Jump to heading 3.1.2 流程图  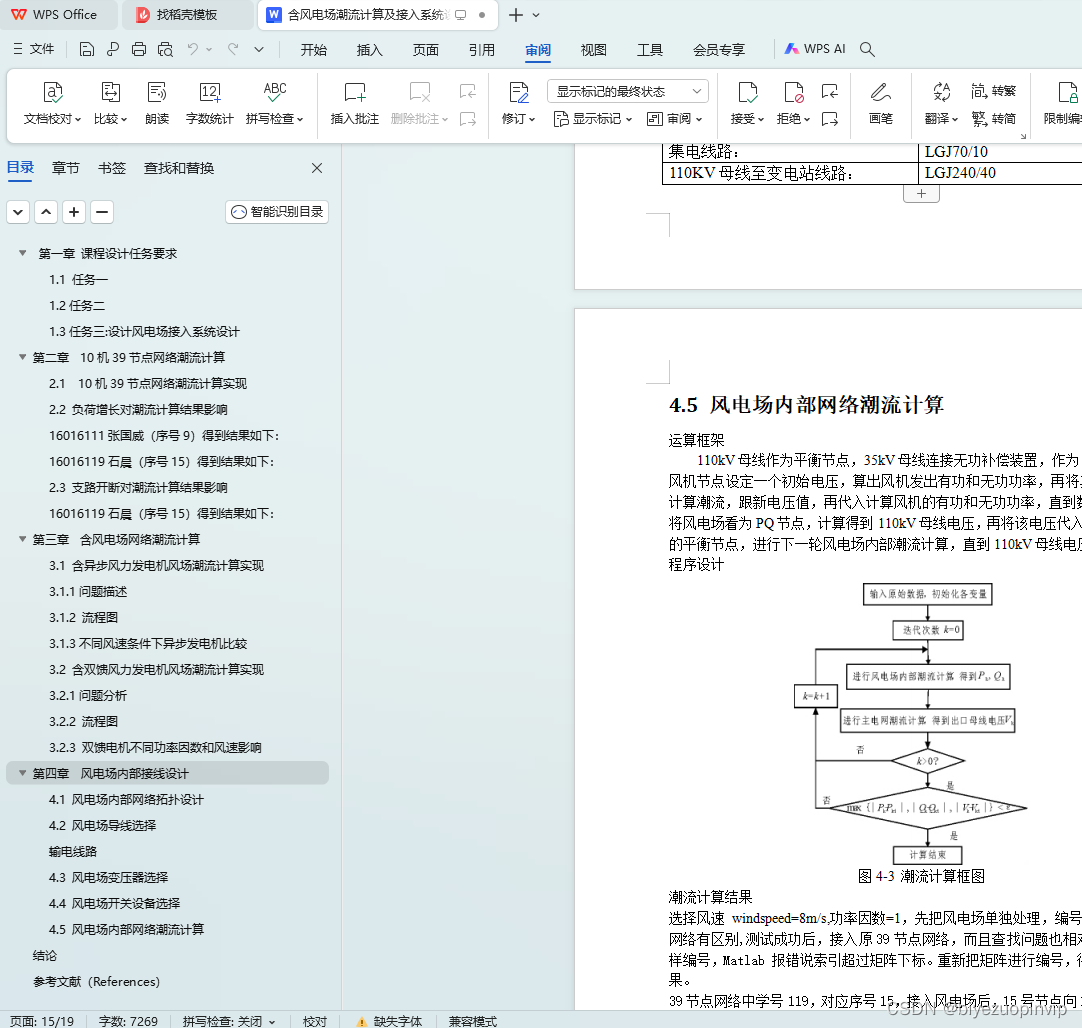click(x=83, y=617)
